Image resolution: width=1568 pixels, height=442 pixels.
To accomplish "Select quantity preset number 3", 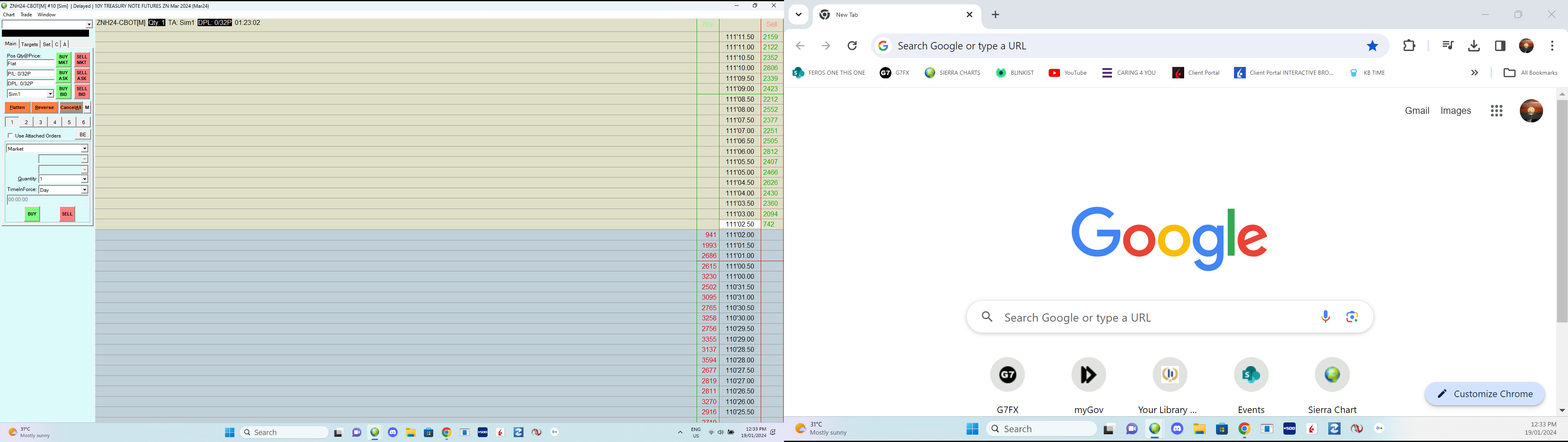I will click(x=41, y=122).
